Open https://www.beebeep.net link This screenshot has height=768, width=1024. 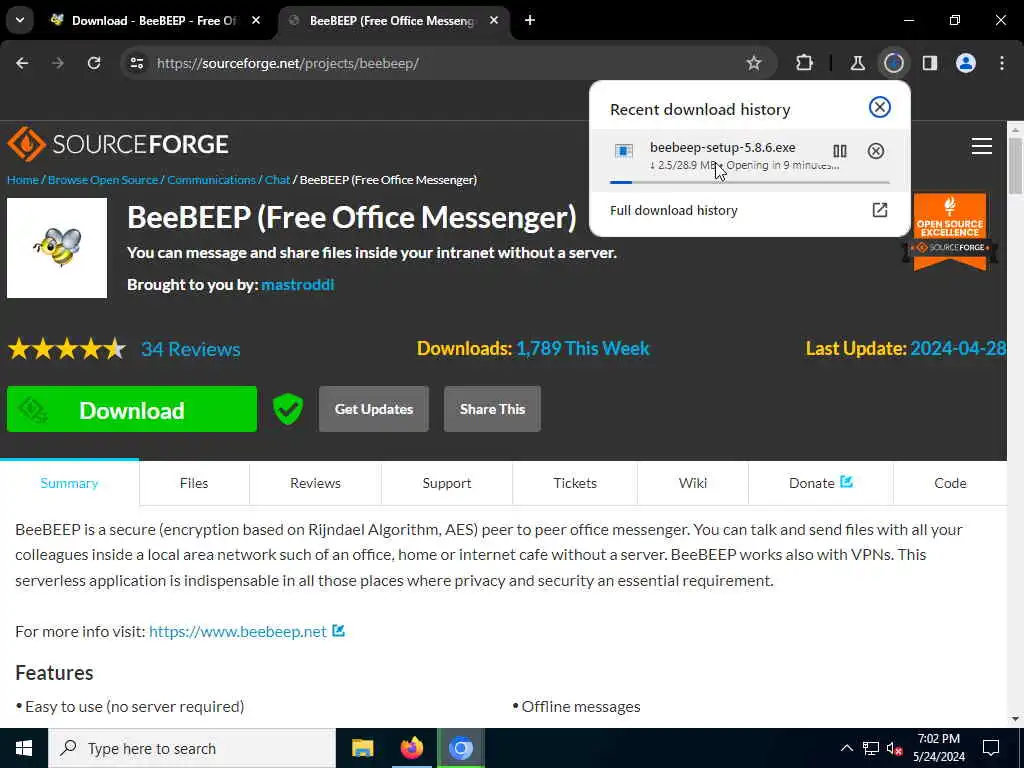(x=238, y=632)
